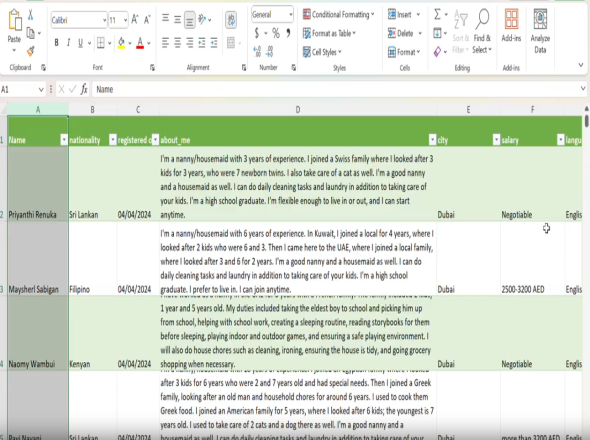Align text right
590x440 pixels.
coord(190,43)
